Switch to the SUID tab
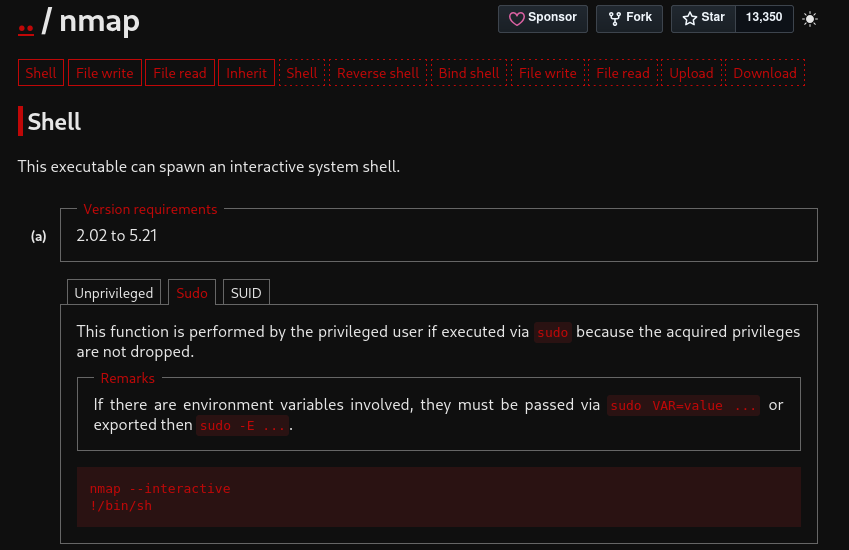The height and width of the screenshot is (550, 849). coord(246,293)
